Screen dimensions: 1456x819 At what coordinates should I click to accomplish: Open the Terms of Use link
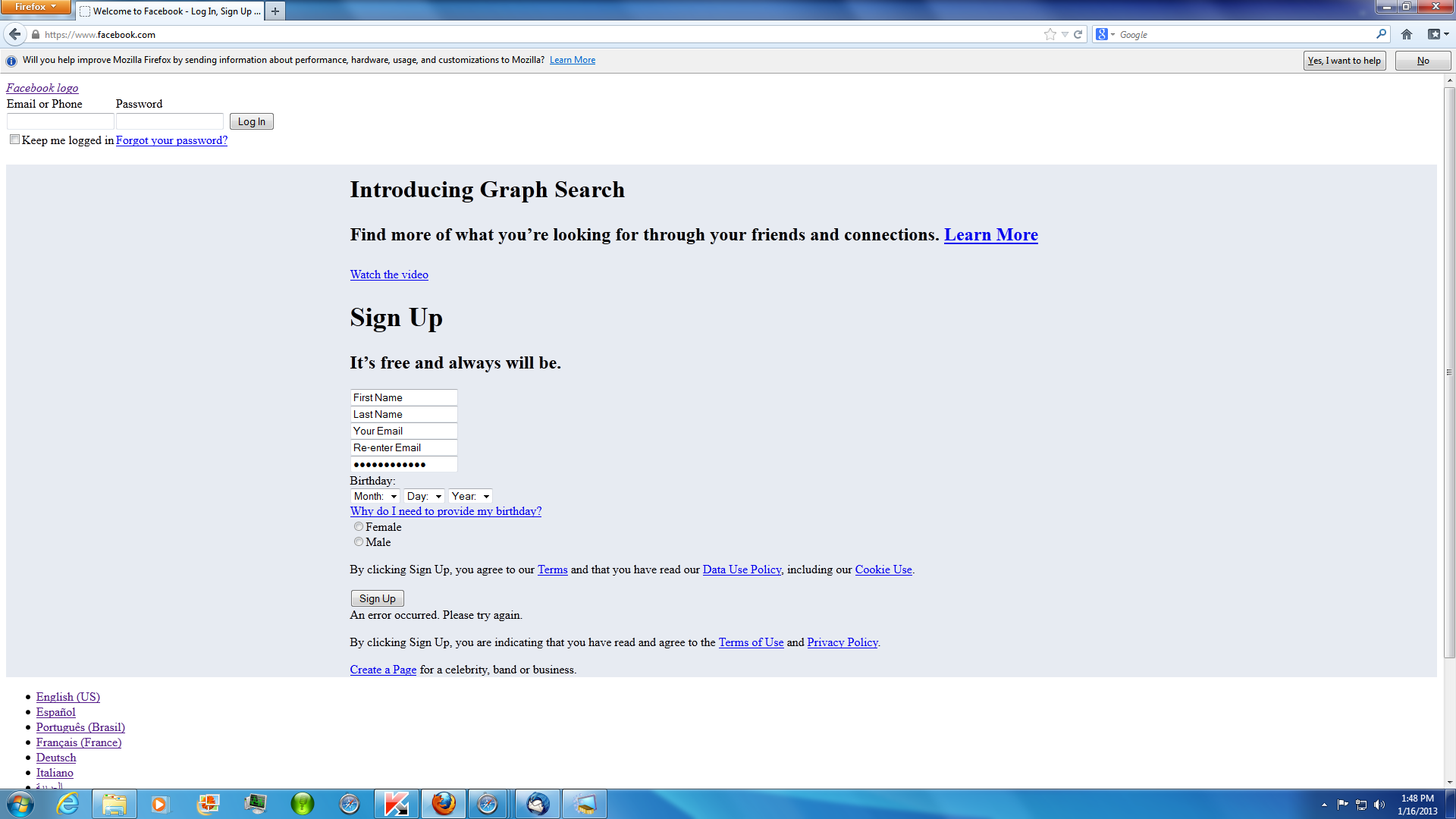coord(751,642)
